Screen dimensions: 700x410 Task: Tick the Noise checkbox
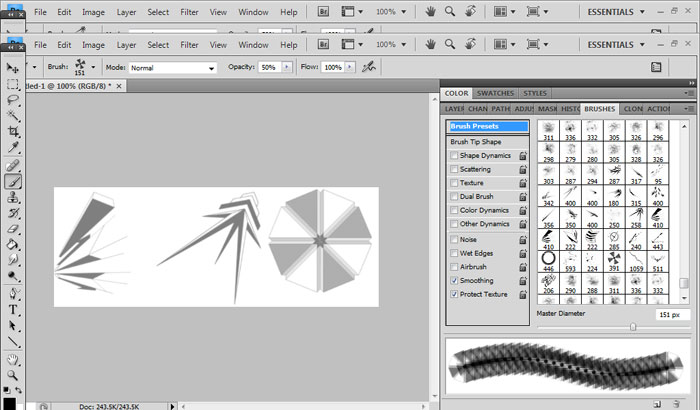pyautogui.click(x=454, y=239)
